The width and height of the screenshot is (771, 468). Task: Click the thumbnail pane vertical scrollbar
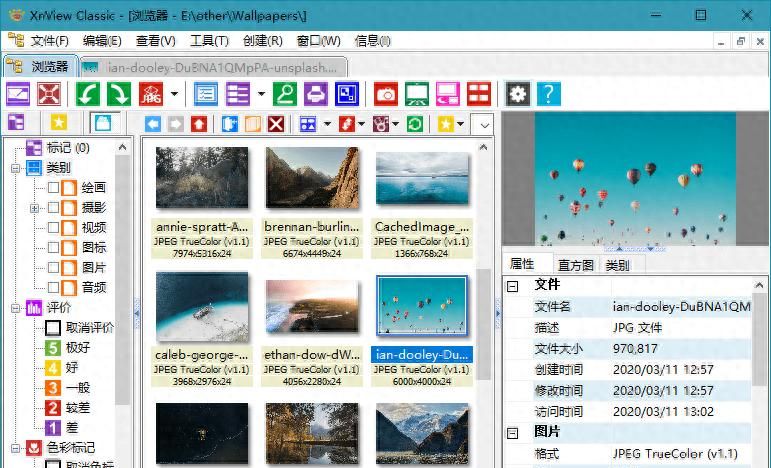(x=484, y=324)
